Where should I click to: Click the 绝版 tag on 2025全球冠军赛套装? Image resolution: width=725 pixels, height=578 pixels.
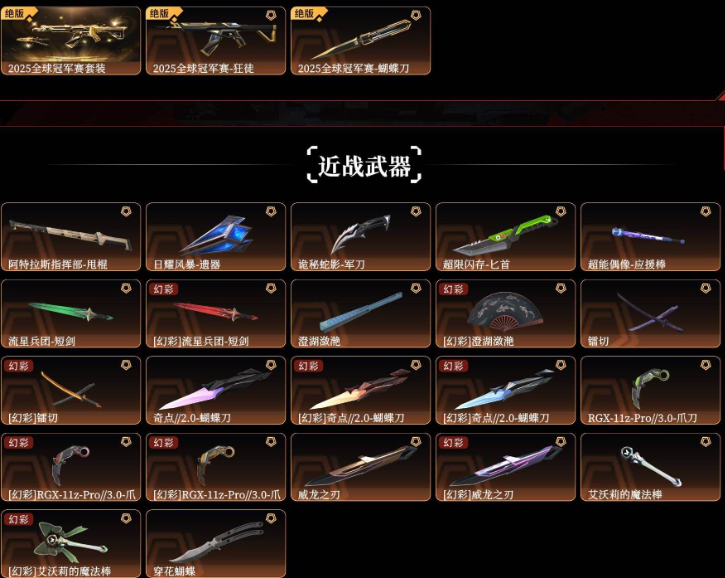(x=14, y=13)
